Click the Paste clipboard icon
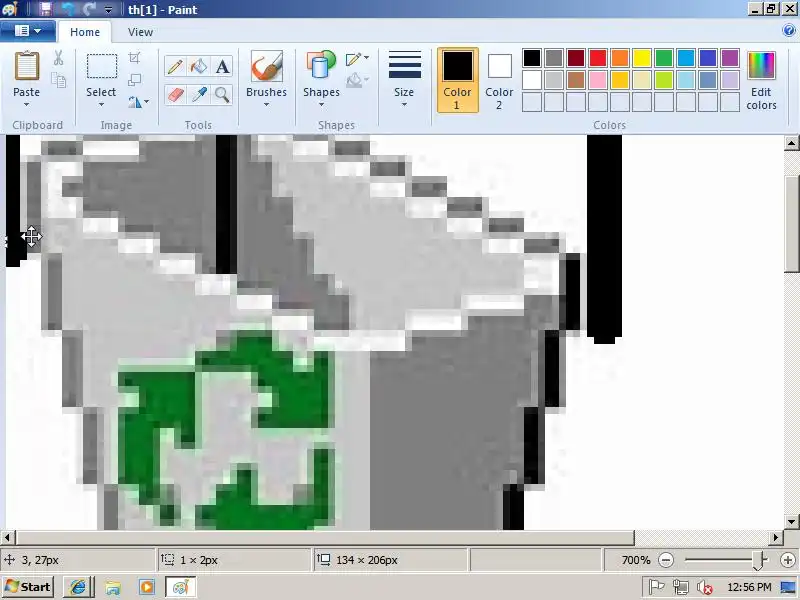The width and height of the screenshot is (800, 600). pyautogui.click(x=27, y=66)
